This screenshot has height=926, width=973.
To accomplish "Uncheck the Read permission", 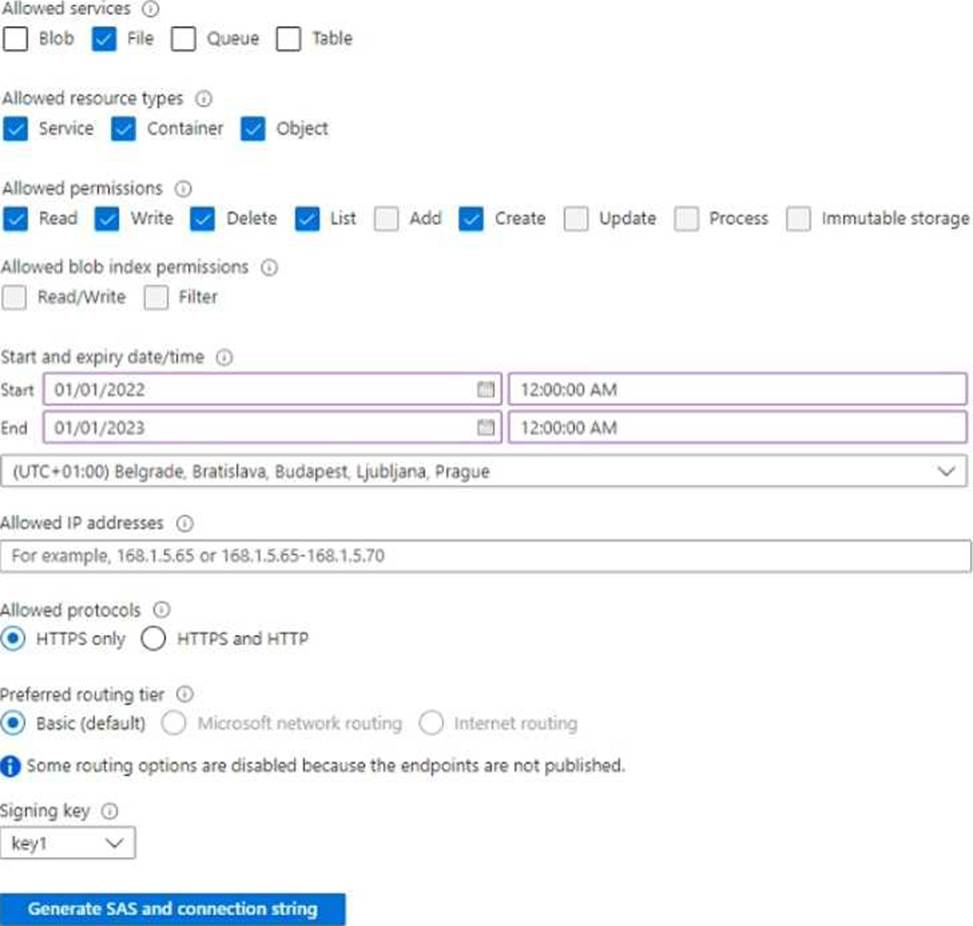I will (16, 219).
